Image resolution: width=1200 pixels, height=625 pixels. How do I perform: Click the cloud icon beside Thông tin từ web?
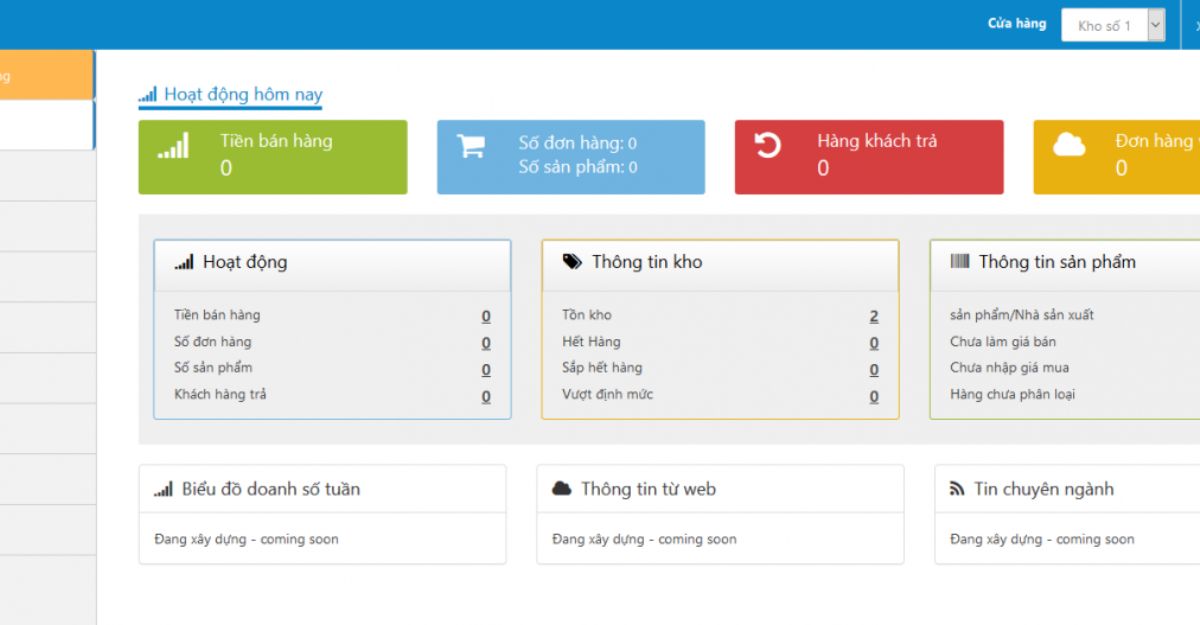click(562, 489)
